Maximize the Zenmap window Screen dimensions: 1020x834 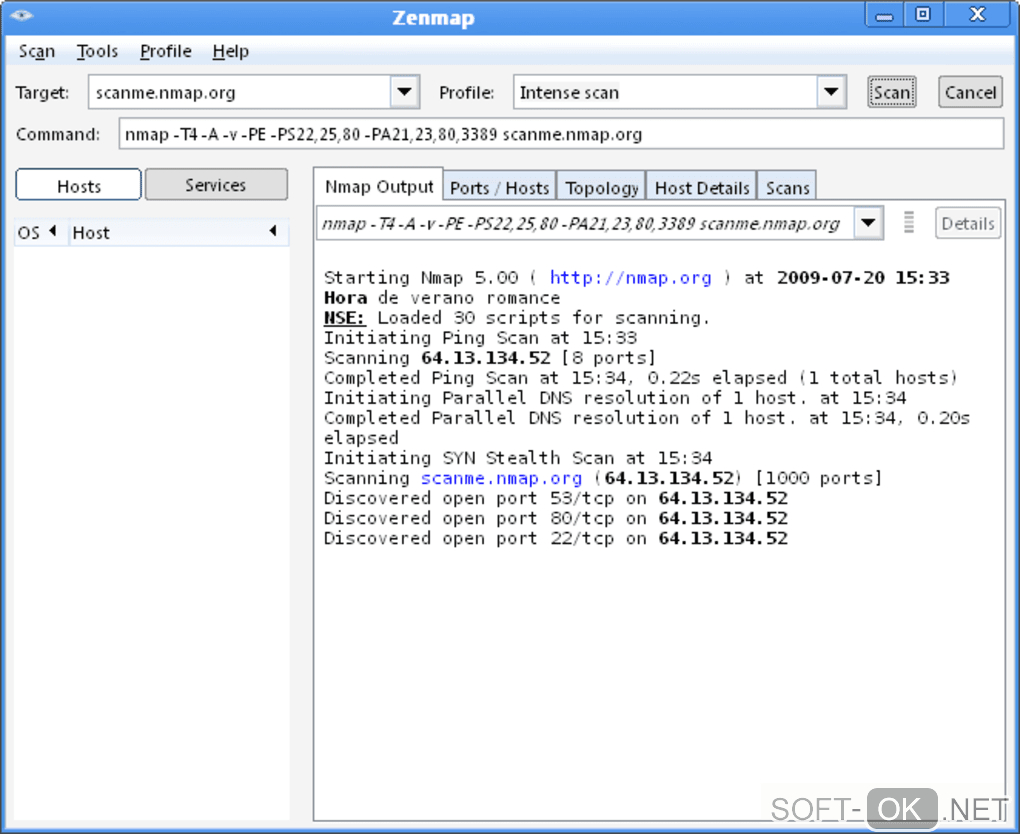[922, 14]
